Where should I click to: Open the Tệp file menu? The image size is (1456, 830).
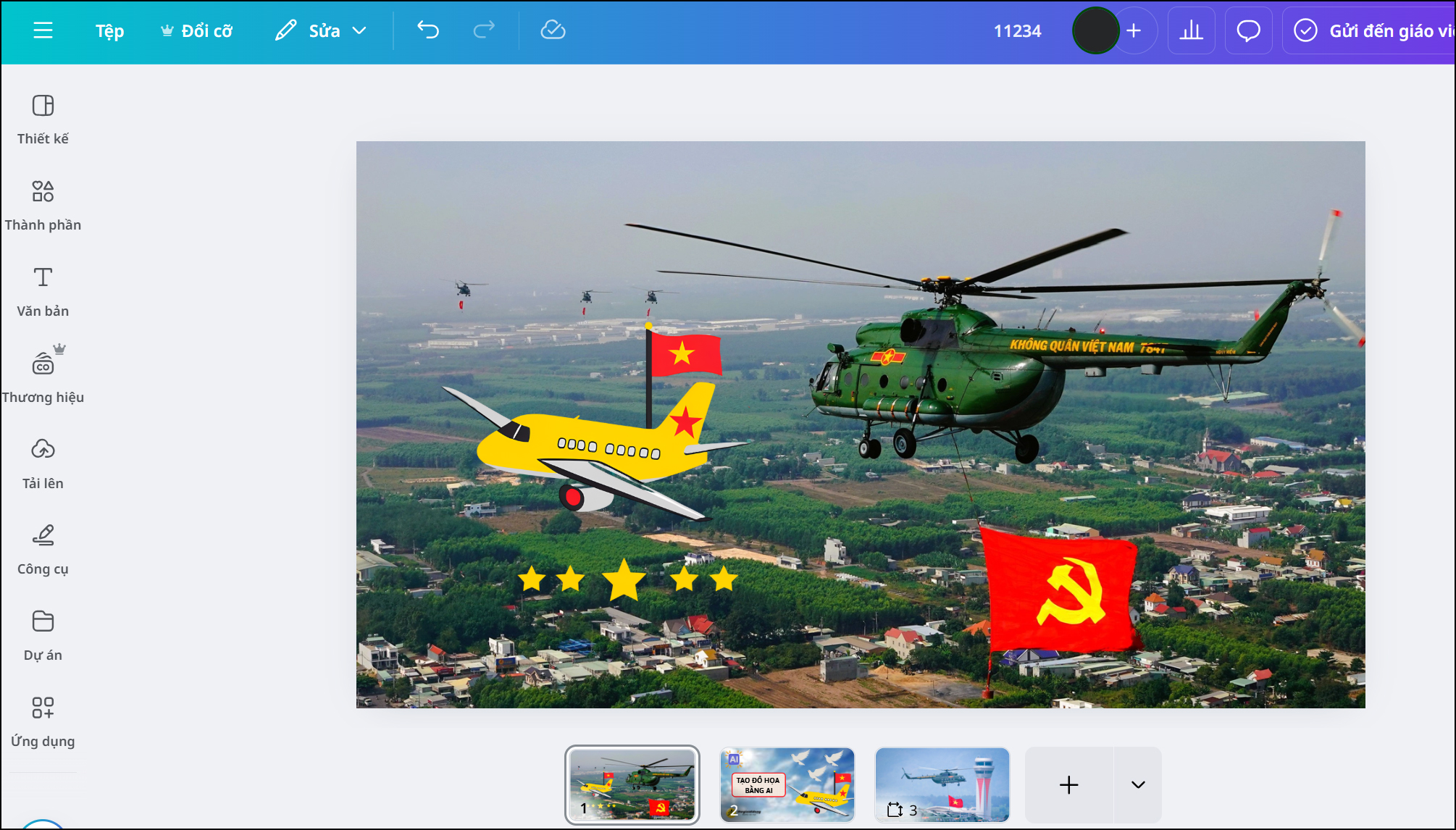coord(110,31)
